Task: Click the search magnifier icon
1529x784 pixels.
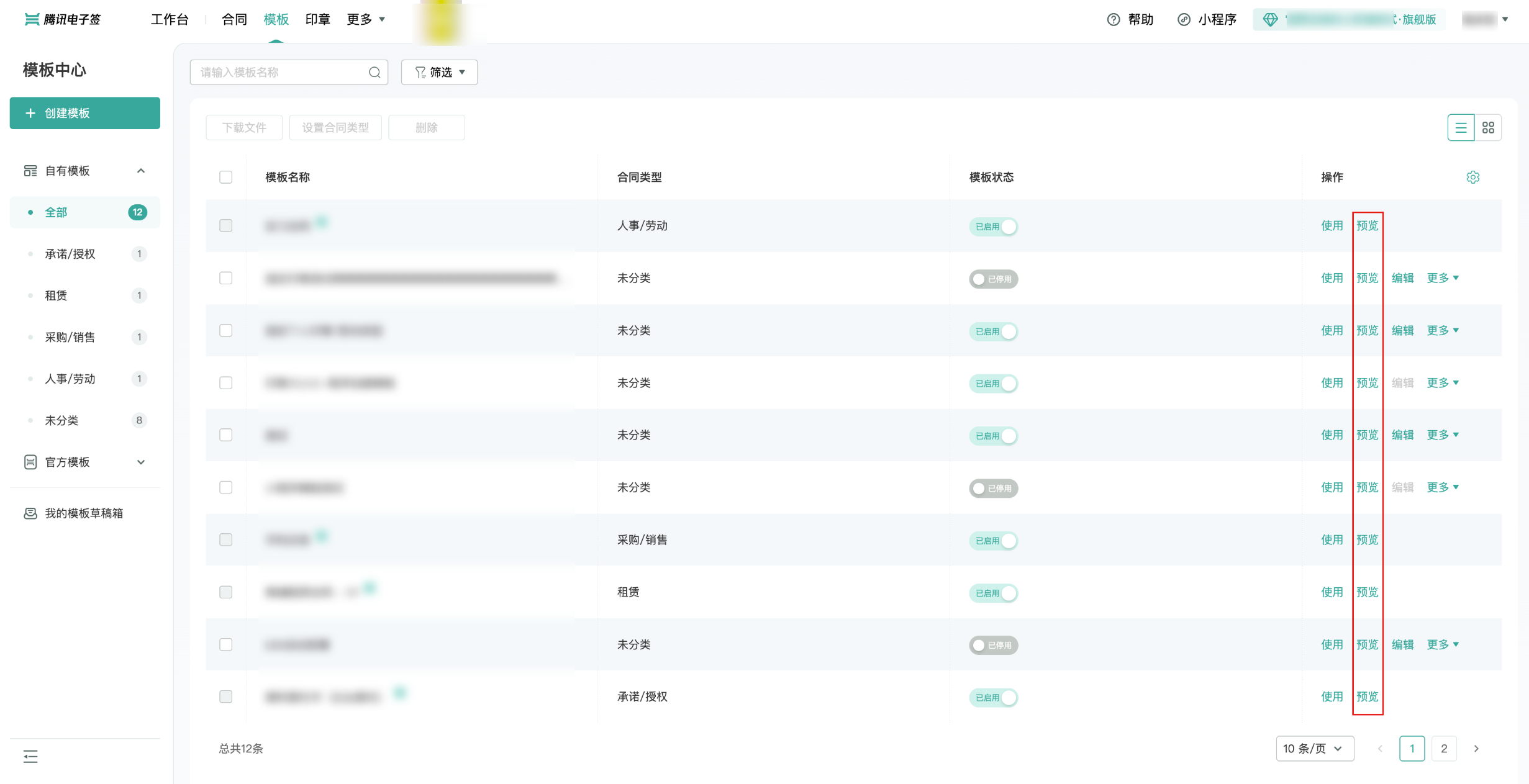Action: coord(374,73)
